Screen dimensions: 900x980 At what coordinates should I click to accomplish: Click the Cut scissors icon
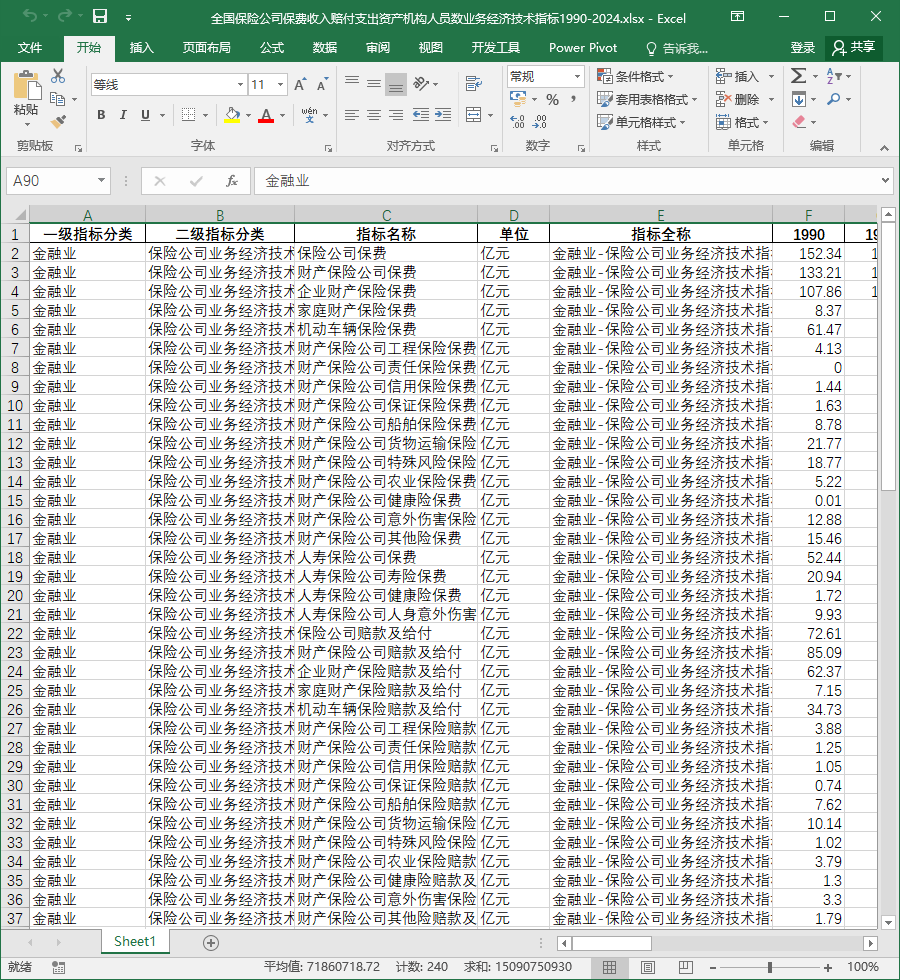(58, 76)
